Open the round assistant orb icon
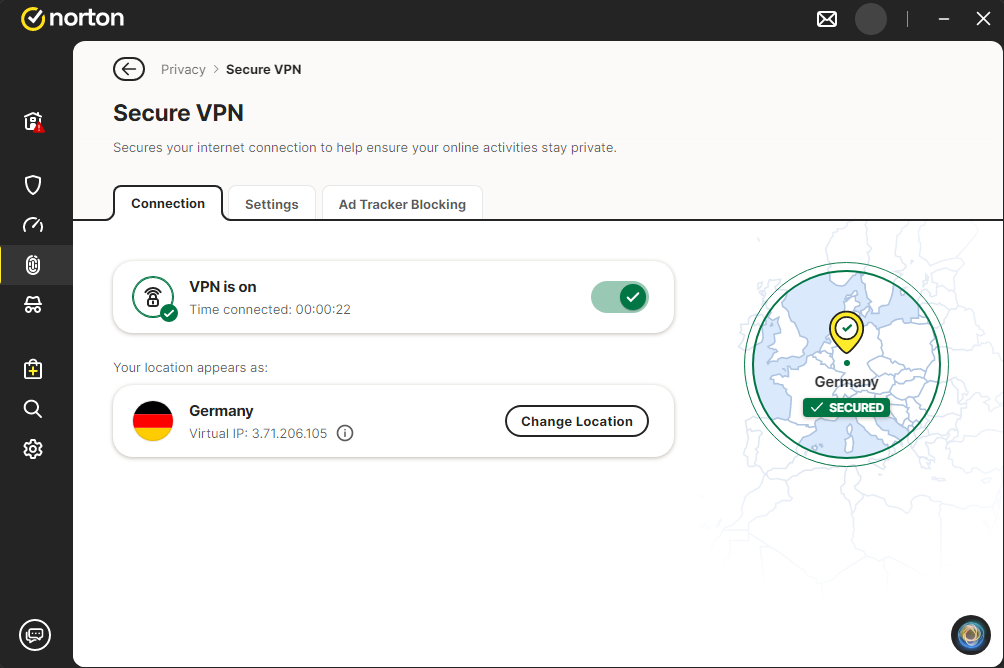The height and width of the screenshot is (668, 1004). click(x=971, y=635)
